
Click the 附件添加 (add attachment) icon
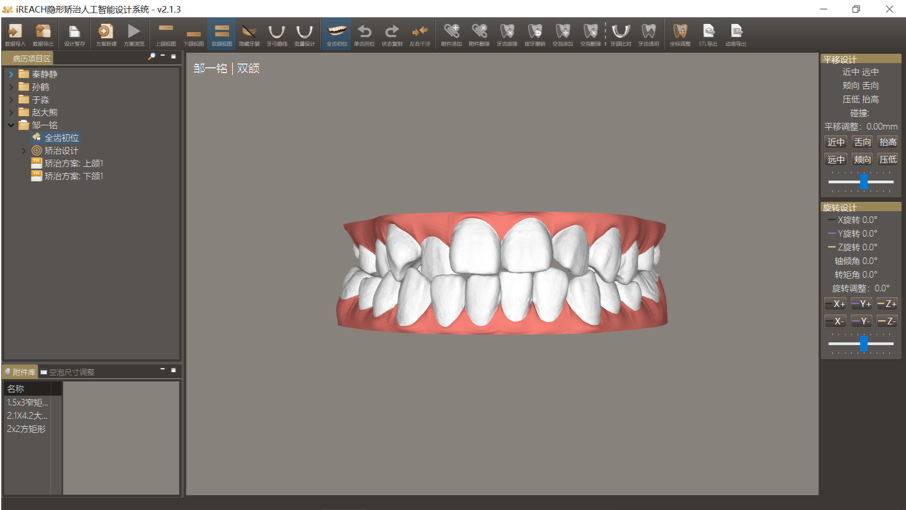pyautogui.click(x=451, y=34)
